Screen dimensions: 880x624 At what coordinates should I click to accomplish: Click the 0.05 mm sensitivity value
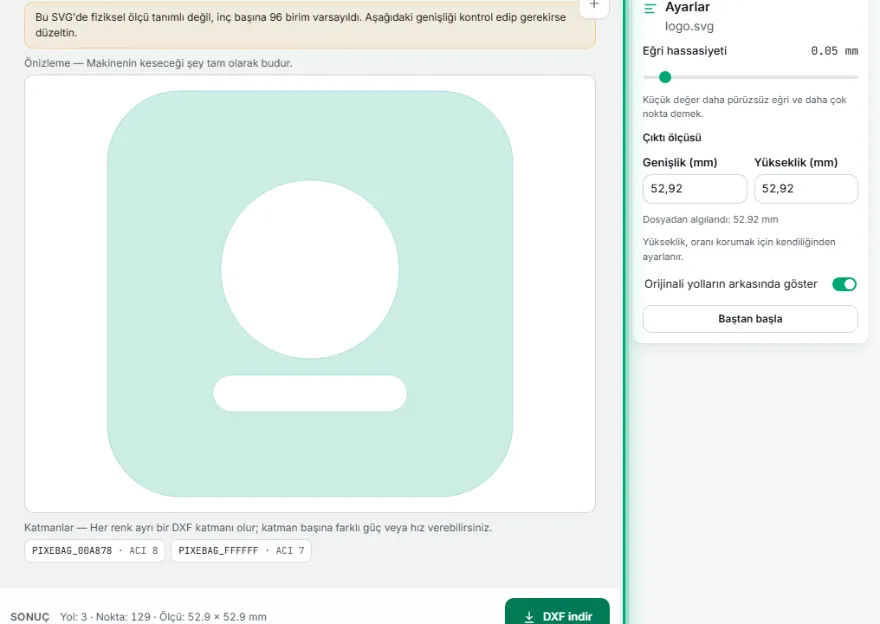pos(834,51)
